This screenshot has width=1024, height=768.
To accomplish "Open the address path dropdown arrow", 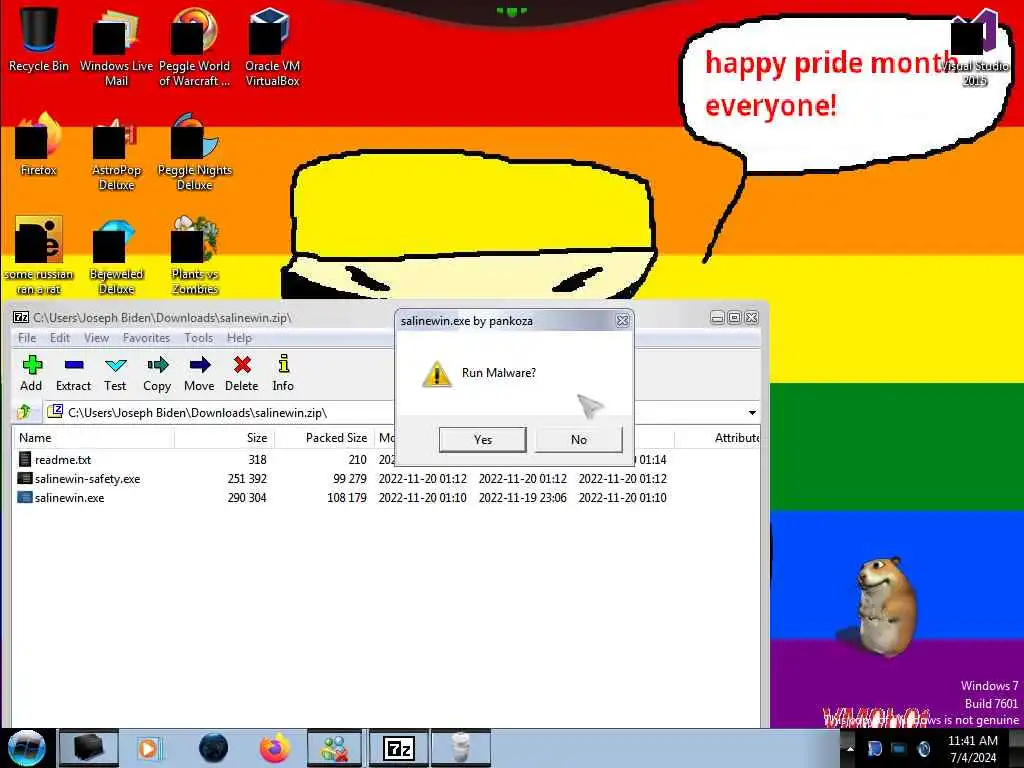I will pos(752,413).
